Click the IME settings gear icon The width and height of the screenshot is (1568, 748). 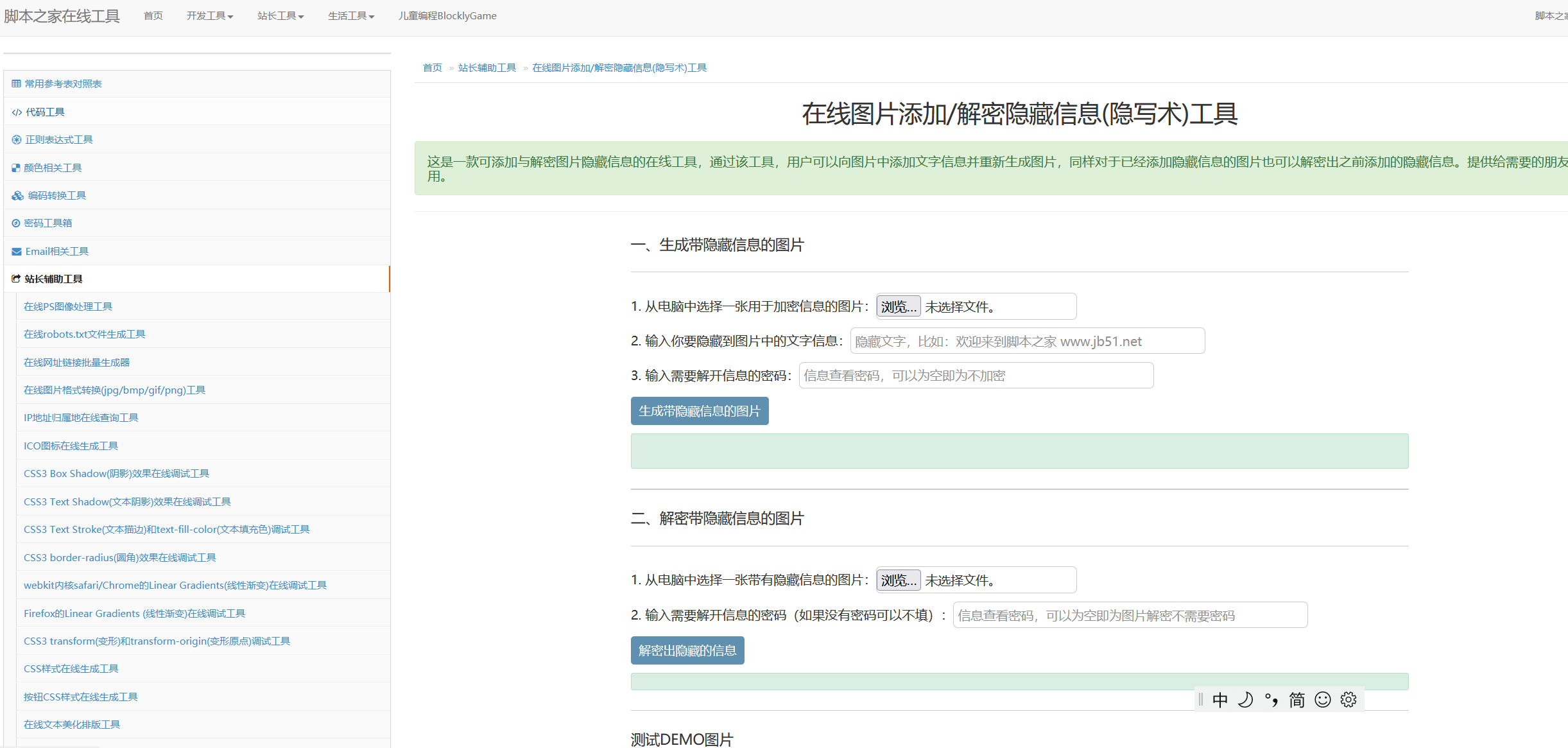[1348, 699]
